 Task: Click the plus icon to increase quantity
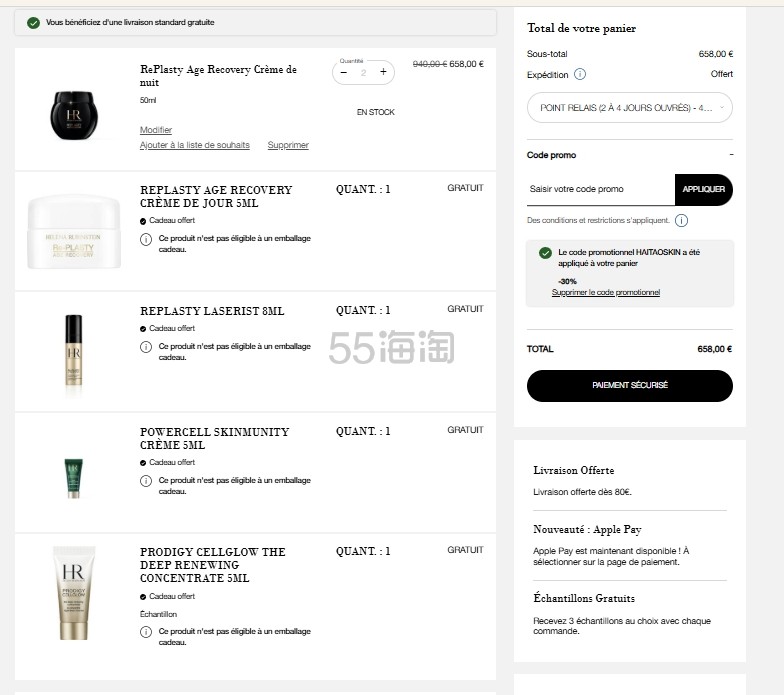(x=383, y=72)
